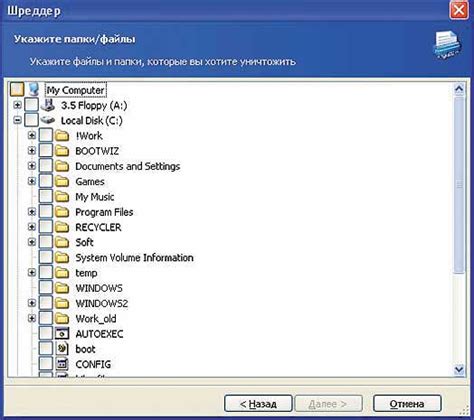Image resolution: width=474 pixels, height=420 pixels.
Task: Expand the BOOTWIZ folder node
Action: [x=32, y=151]
